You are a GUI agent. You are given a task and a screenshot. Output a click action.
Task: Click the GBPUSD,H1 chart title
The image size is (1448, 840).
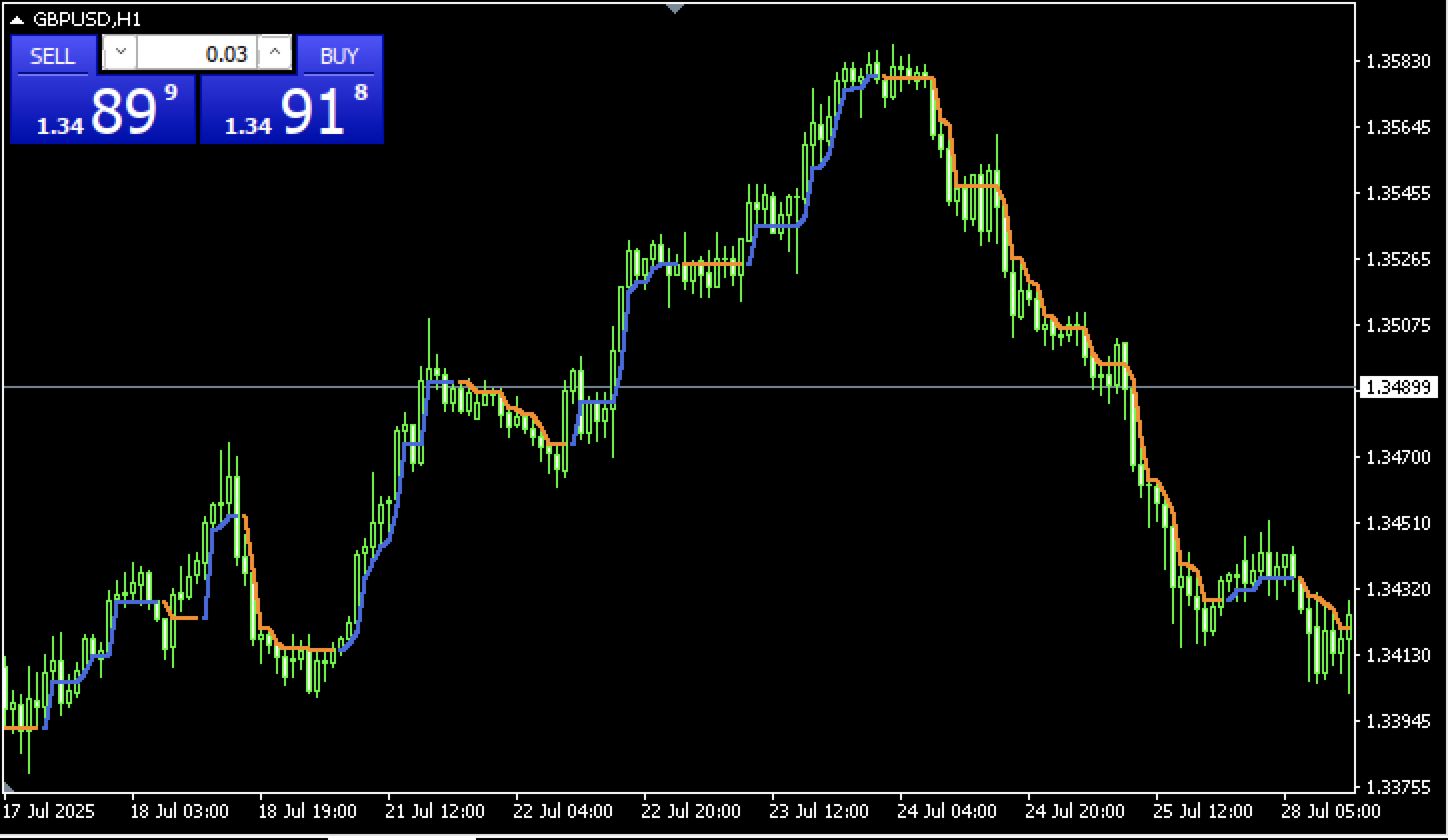coord(86,18)
